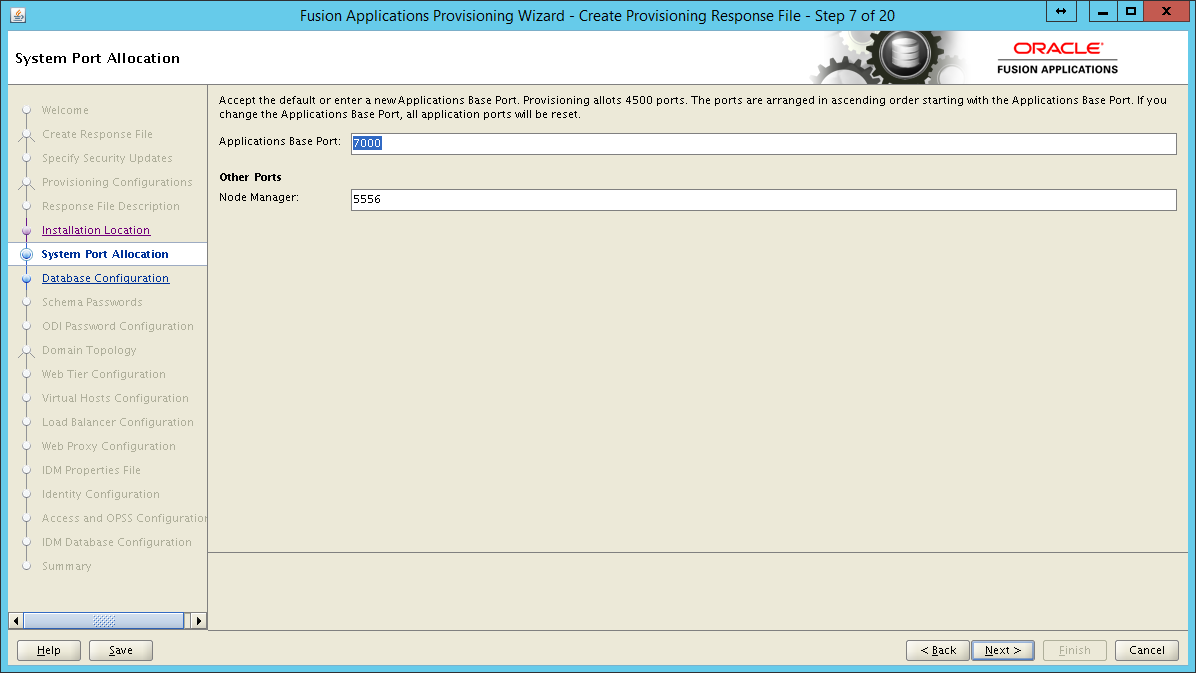Click the Access and OPSS Configuration step
1196x673 pixels.
point(124,519)
